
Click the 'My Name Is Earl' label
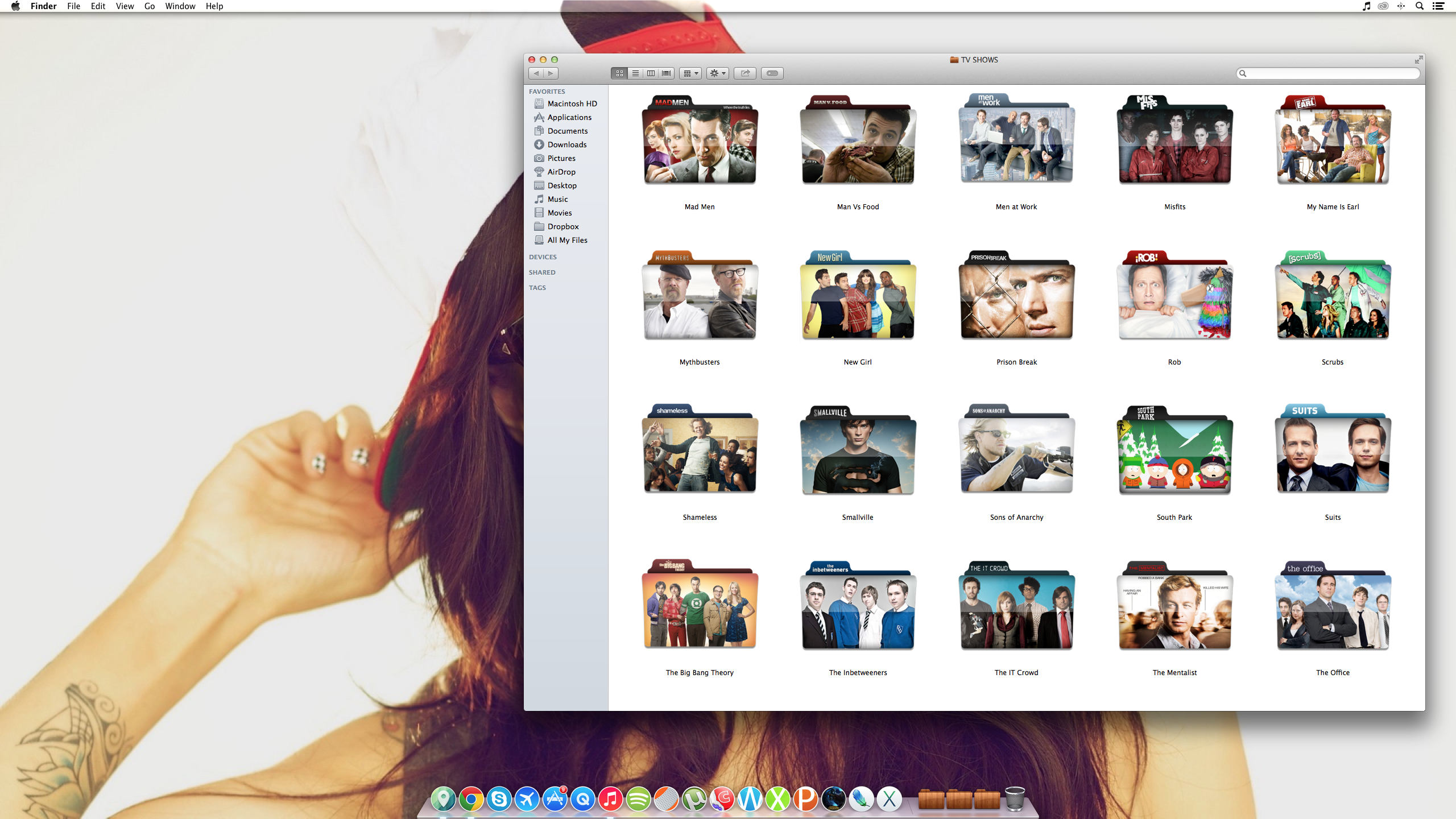tap(1333, 206)
